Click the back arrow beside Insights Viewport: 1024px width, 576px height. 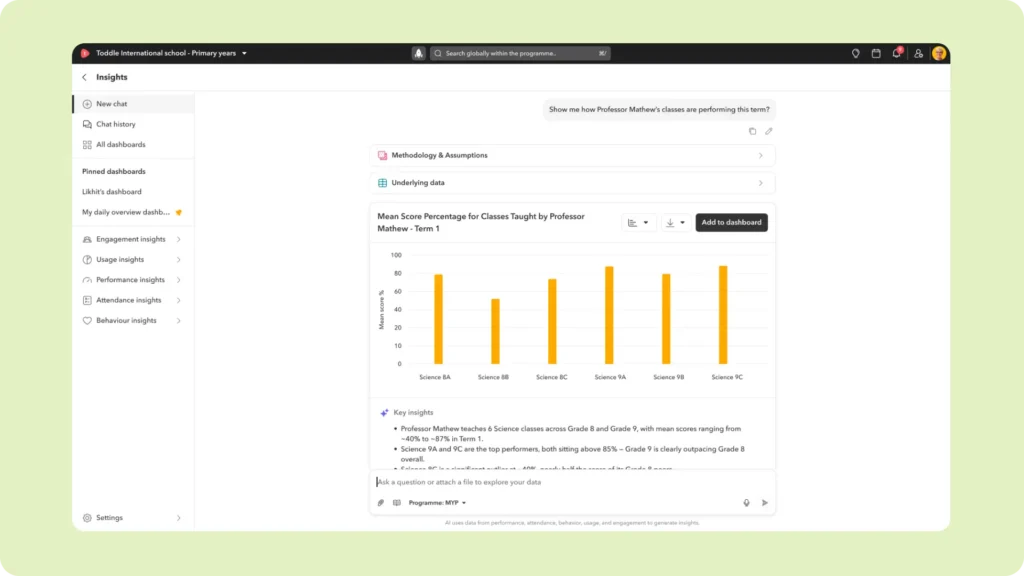coord(84,77)
